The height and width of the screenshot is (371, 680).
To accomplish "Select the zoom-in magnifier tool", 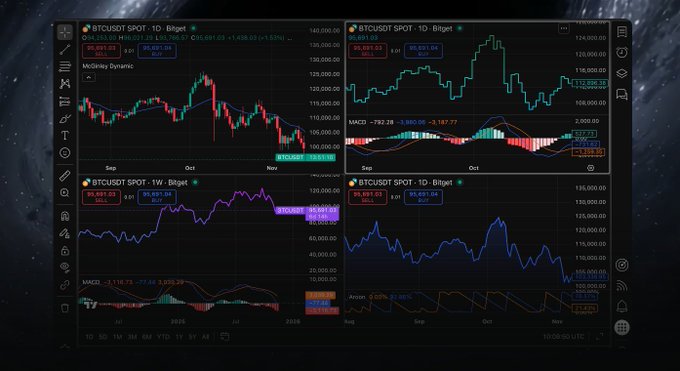I will click(x=65, y=193).
